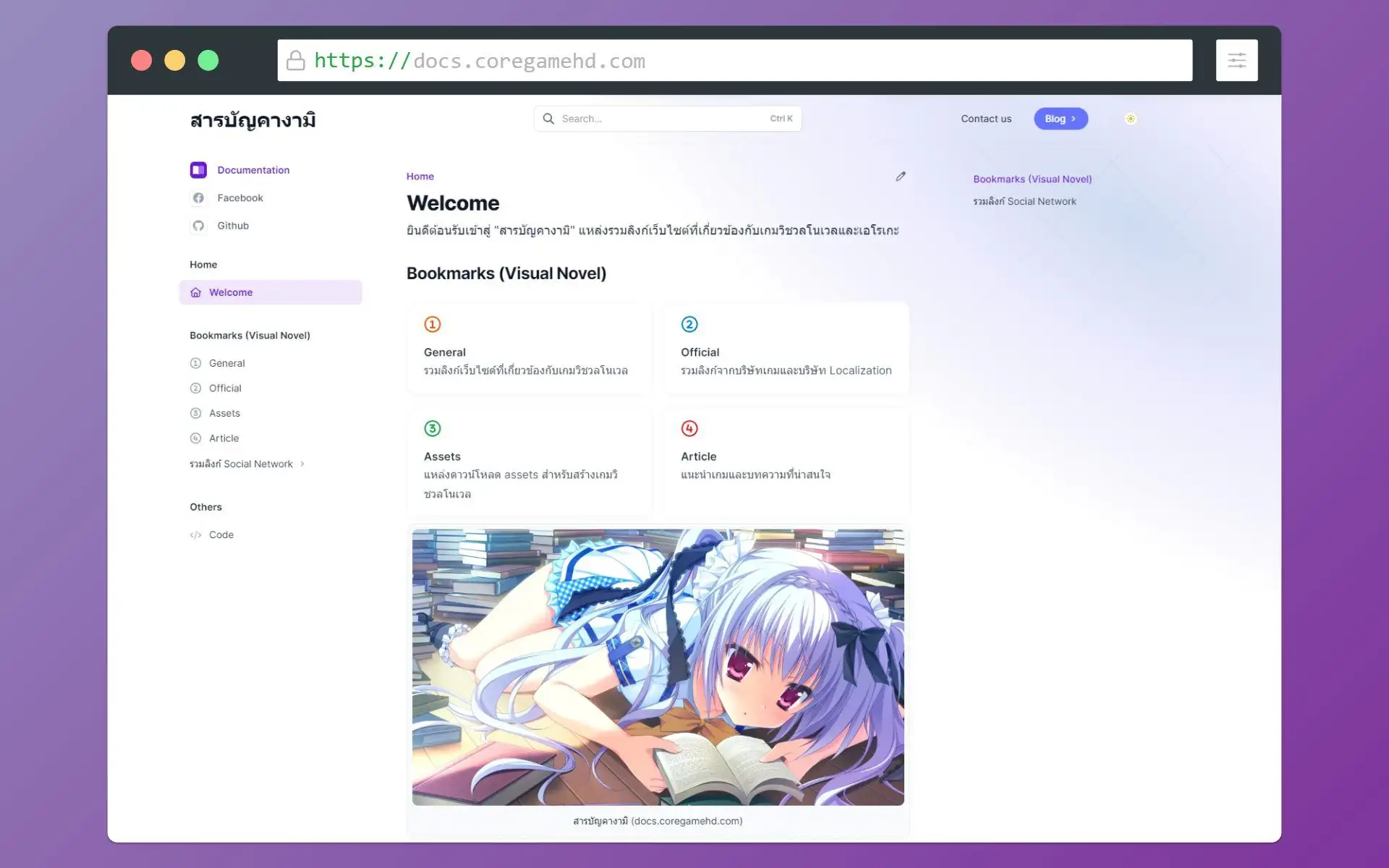
Task: Expand the รวมลิงก์ Social Network sidebar chevron
Action: point(302,464)
